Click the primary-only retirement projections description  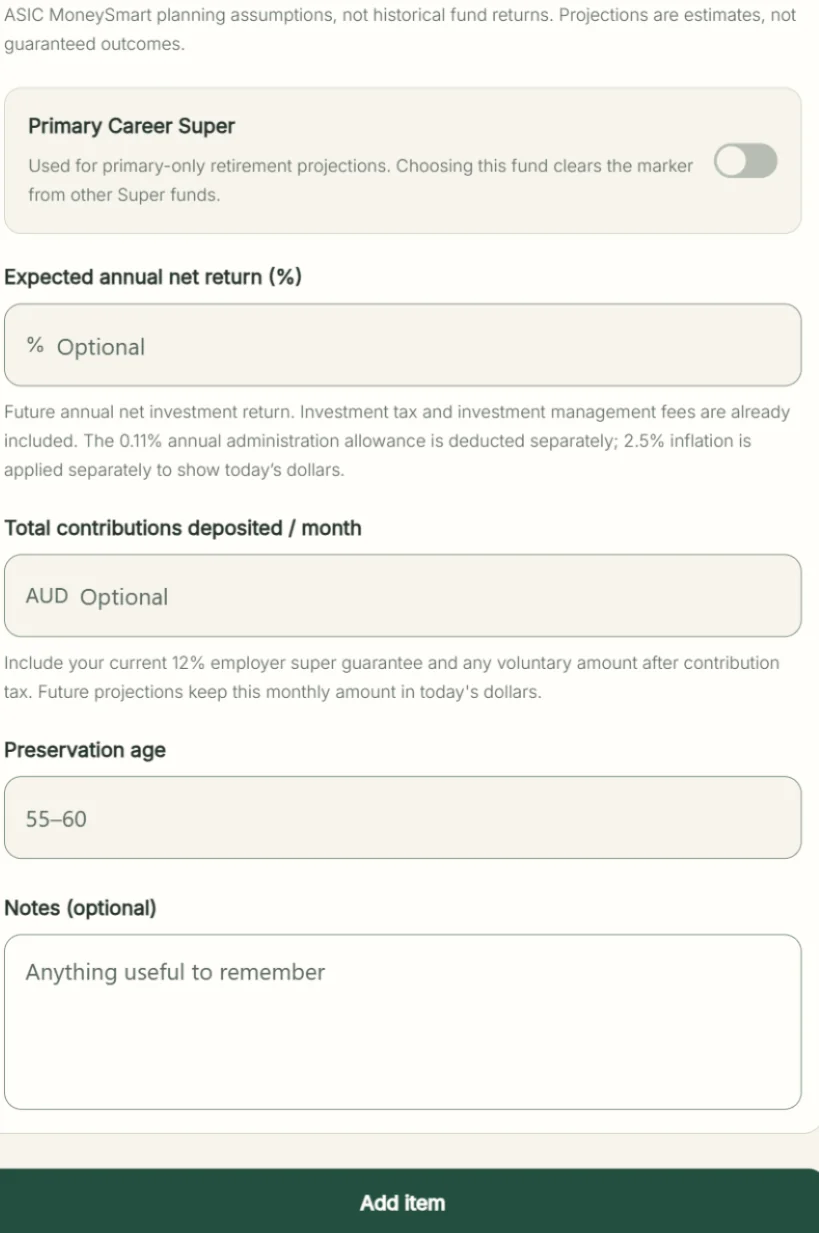pos(360,180)
